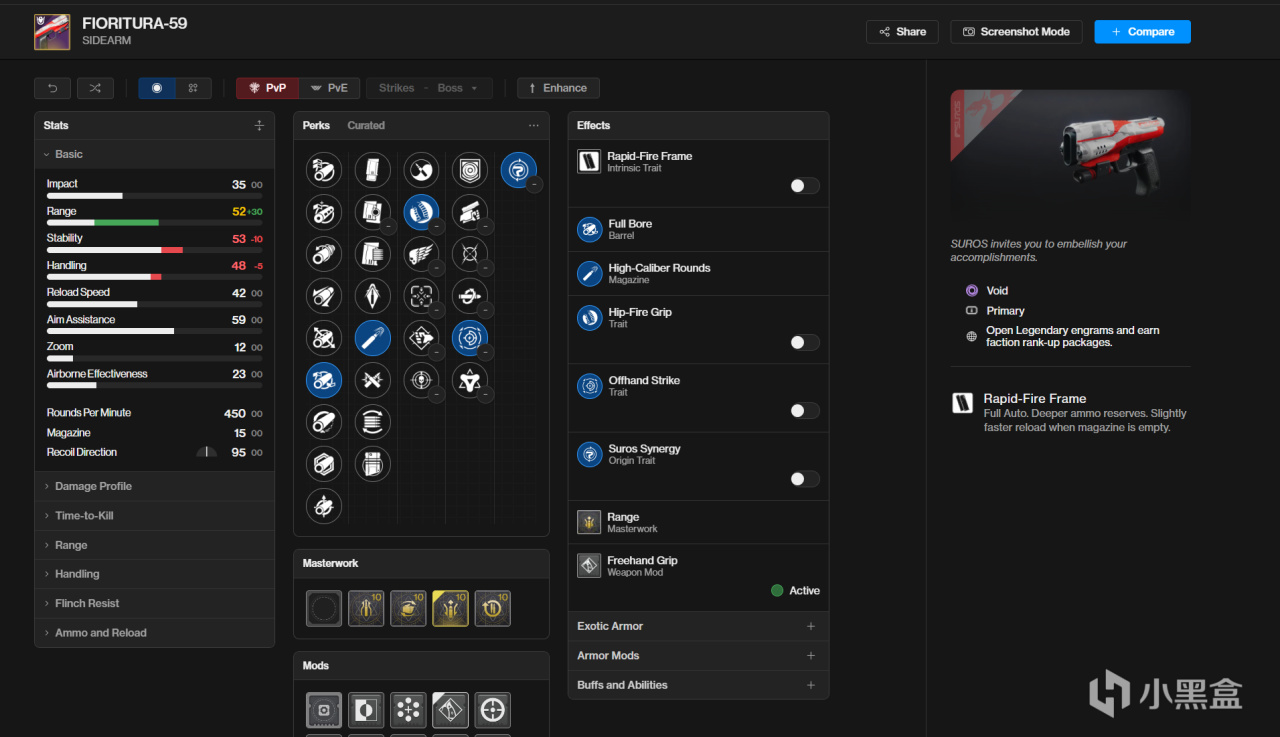Switch to the four-circle grid view mode
This screenshot has width=1280, height=737.
(x=193, y=88)
